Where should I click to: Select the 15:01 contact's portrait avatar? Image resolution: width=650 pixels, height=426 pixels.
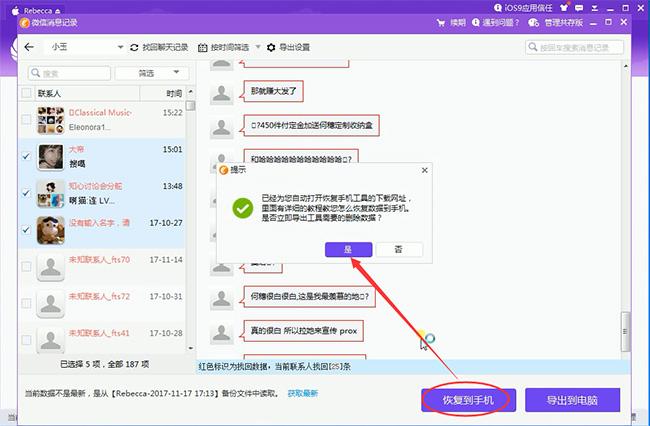[x=51, y=157]
